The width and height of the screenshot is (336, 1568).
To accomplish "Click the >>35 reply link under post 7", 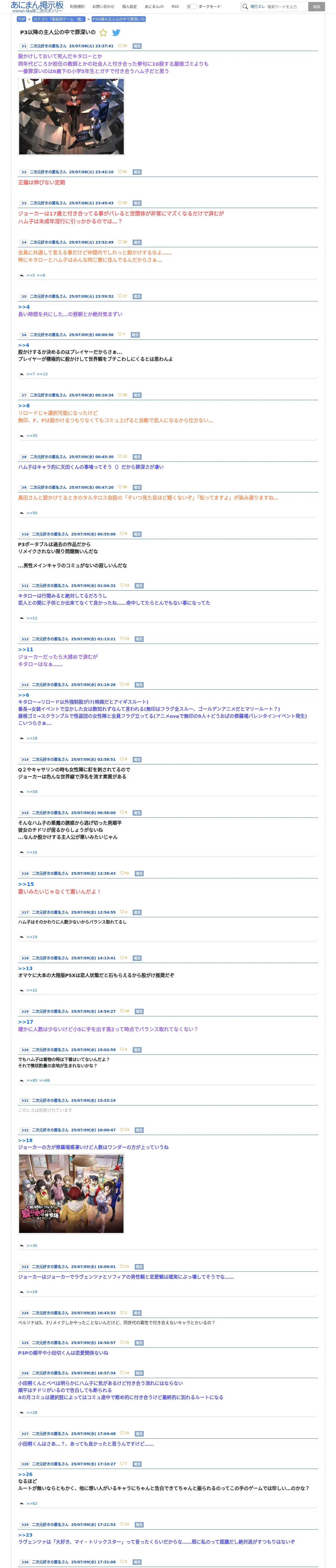I will pos(32,436).
